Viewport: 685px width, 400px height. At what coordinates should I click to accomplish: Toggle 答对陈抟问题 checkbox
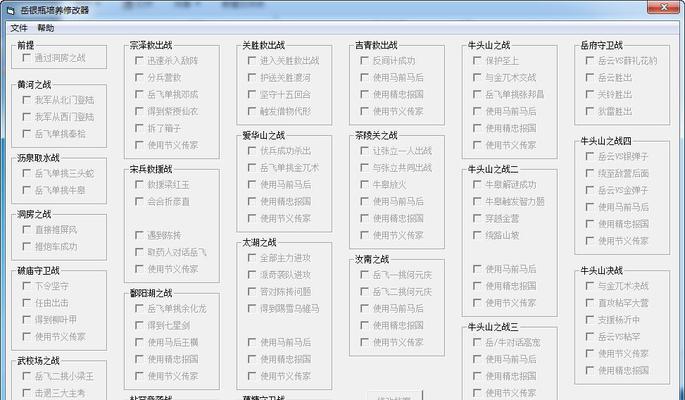(252, 292)
